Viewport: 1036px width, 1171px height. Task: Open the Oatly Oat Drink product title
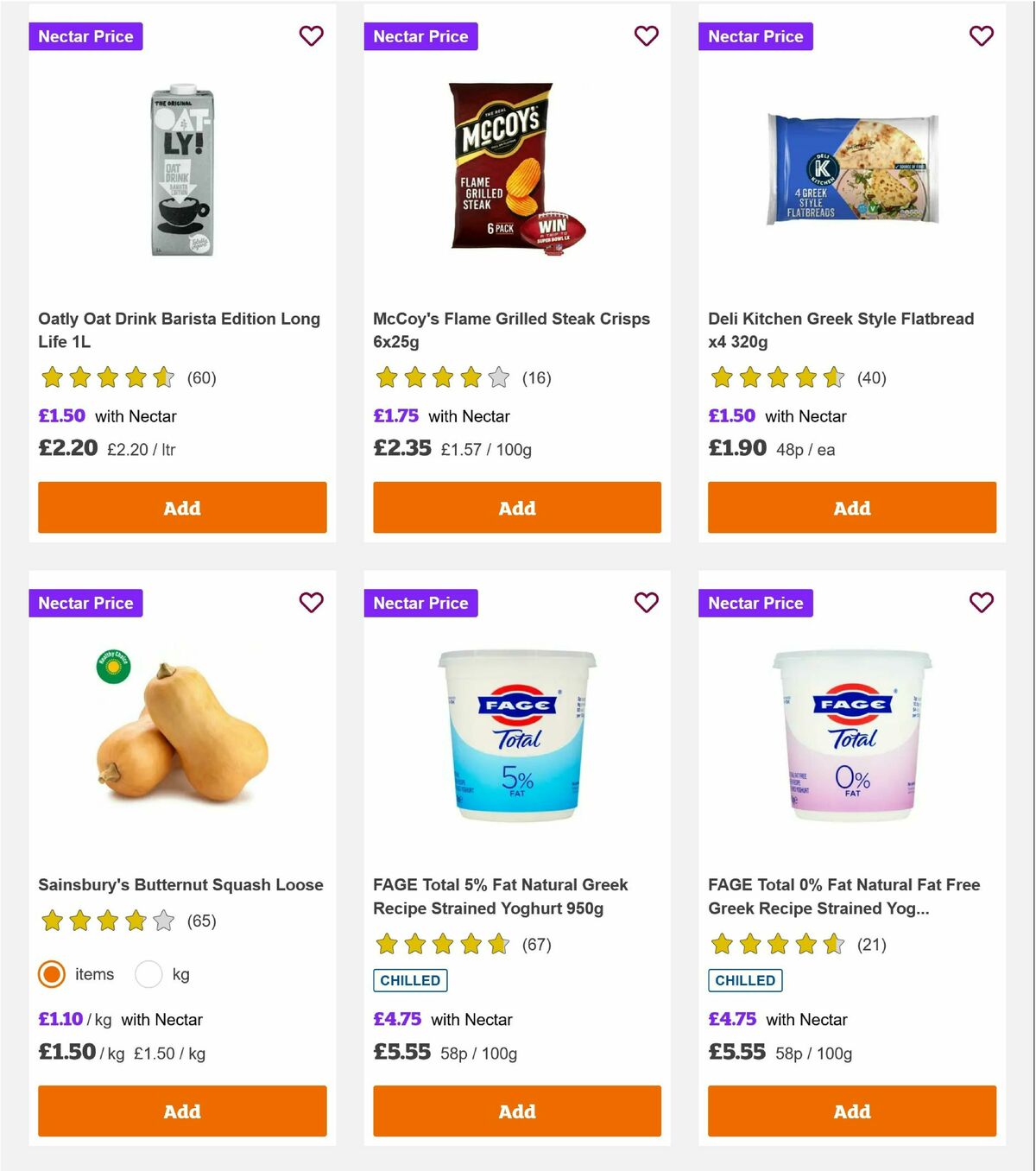tap(179, 330)
